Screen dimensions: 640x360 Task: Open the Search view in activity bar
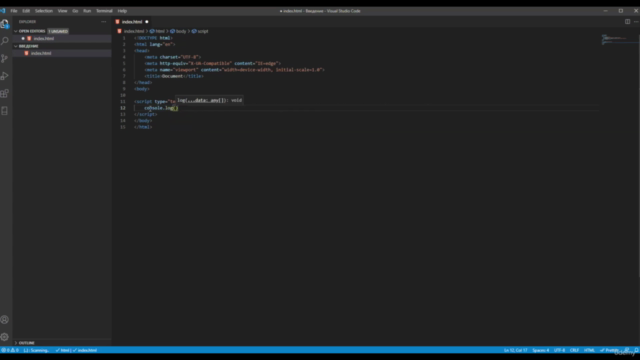[5, 41]
